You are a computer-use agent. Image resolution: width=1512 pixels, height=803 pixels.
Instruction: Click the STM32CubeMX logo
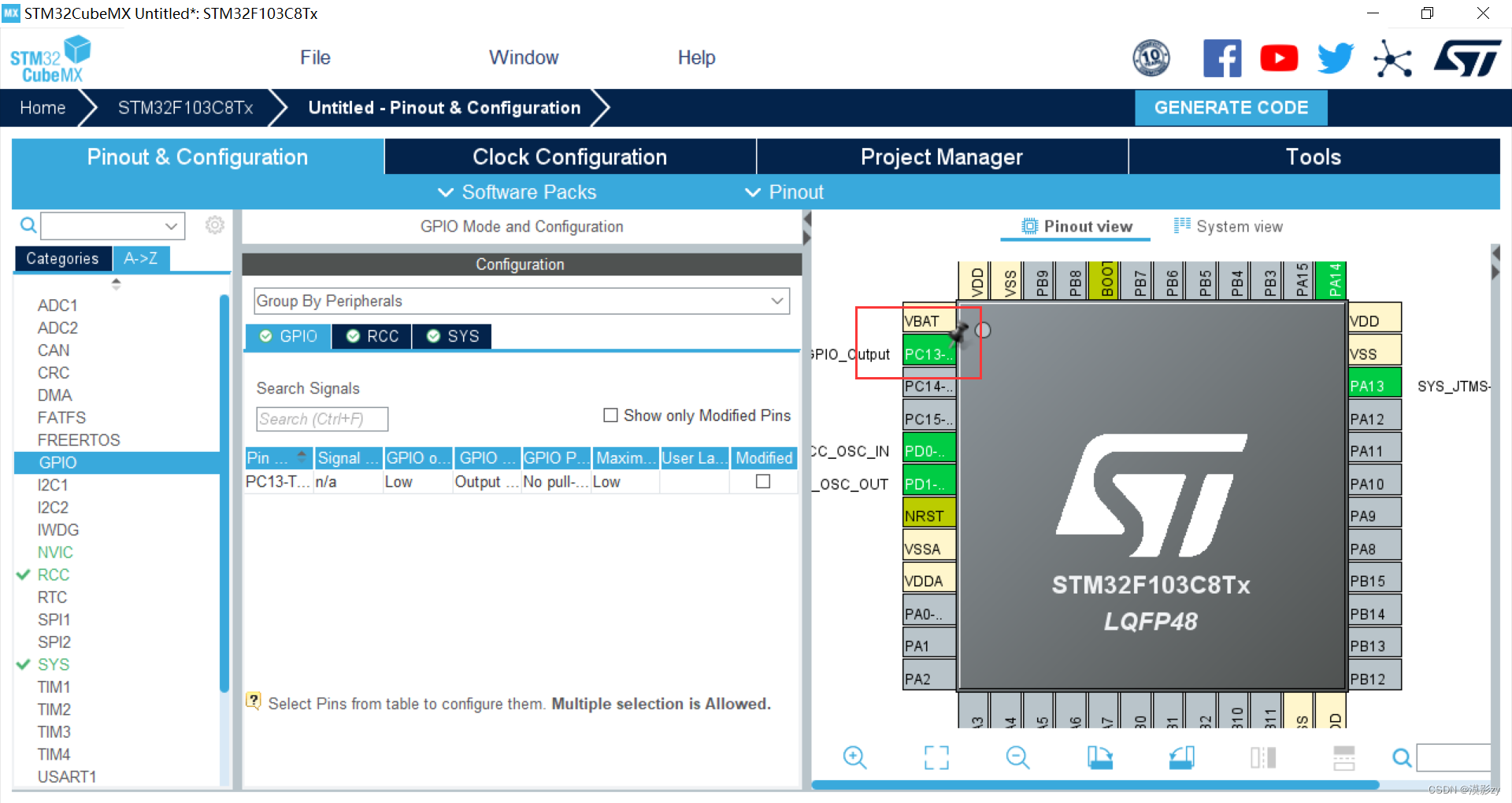50,59
